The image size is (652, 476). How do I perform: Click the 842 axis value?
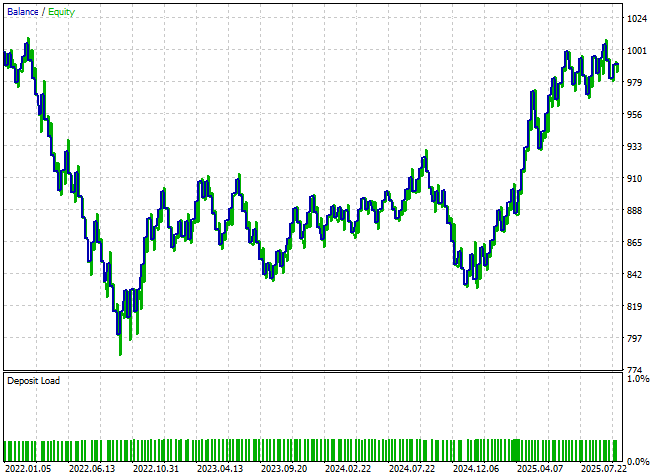coord(635,274)
